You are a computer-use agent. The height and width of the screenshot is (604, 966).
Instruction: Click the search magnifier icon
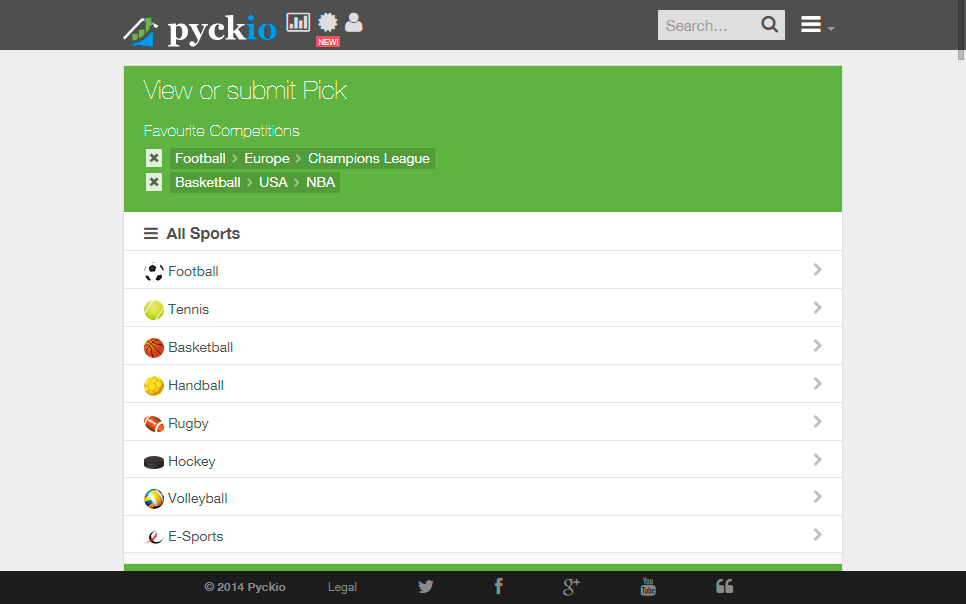point(769,25)
